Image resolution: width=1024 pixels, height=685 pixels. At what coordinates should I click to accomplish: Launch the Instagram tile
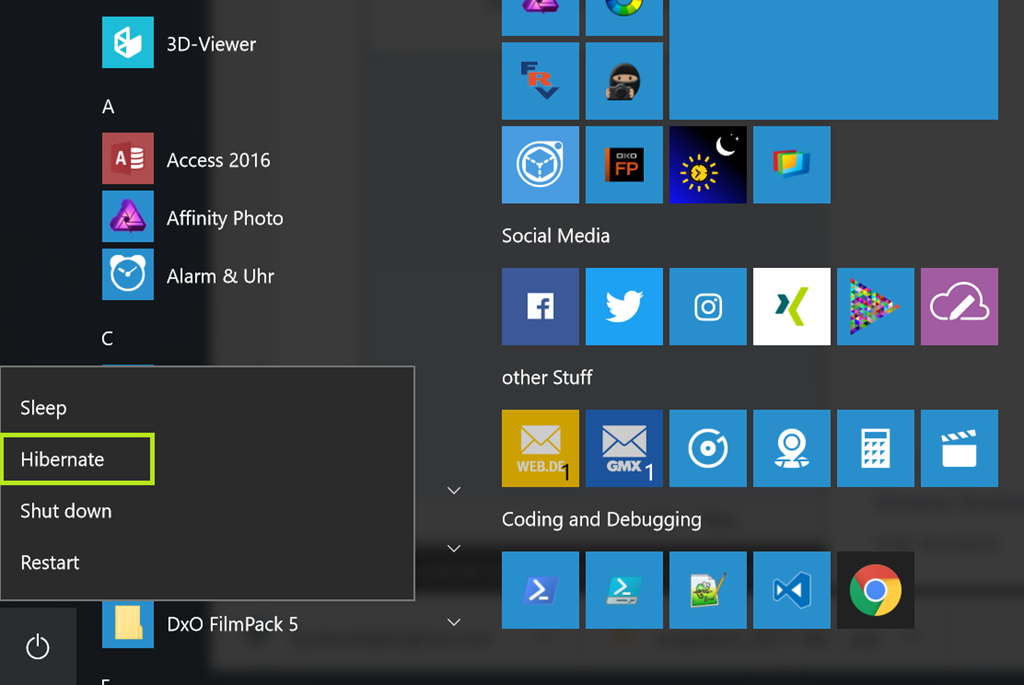coord(708,306)
